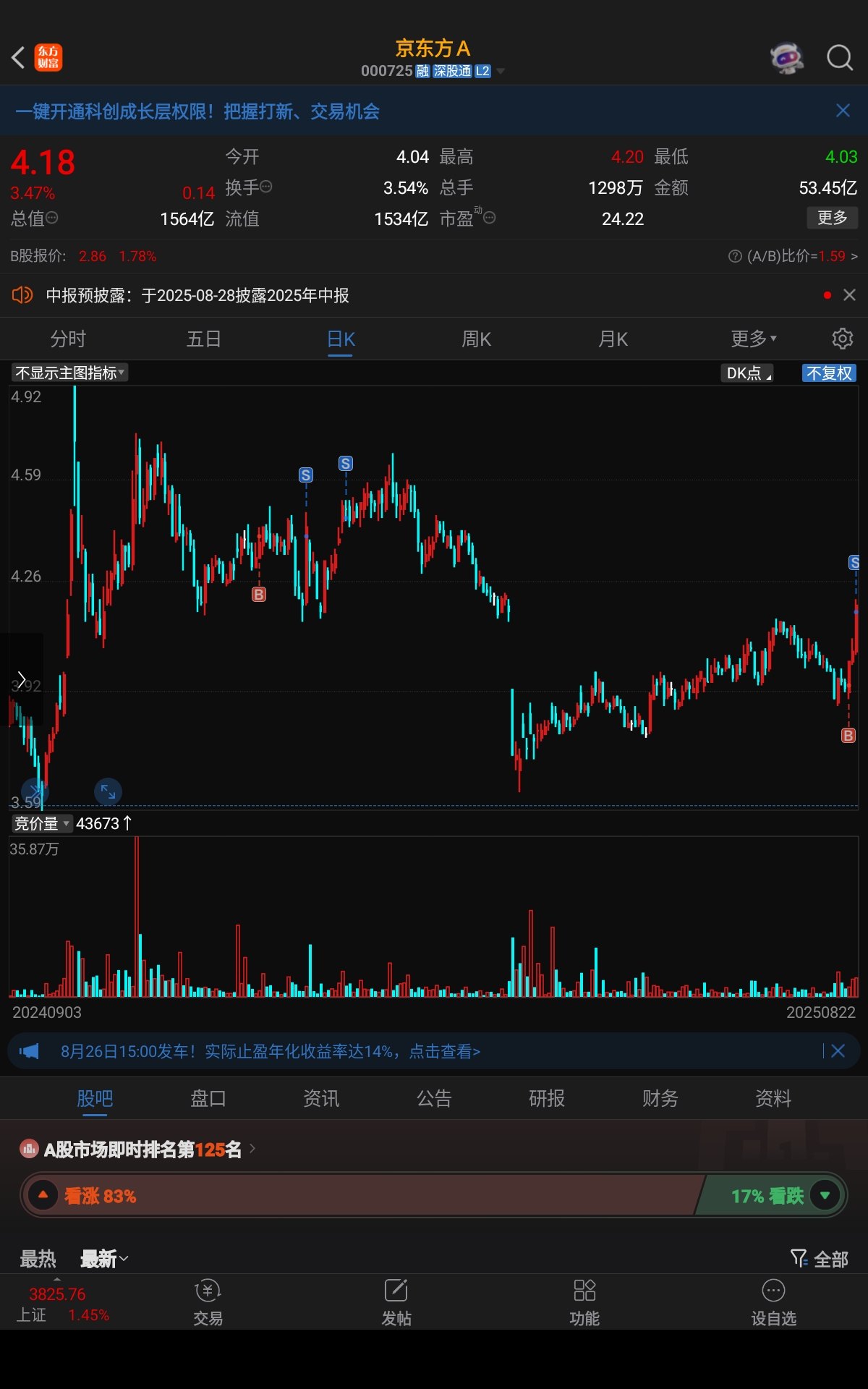
Task: Dismiss the interim report disclosure notice
Action: [x=850, y=295]
